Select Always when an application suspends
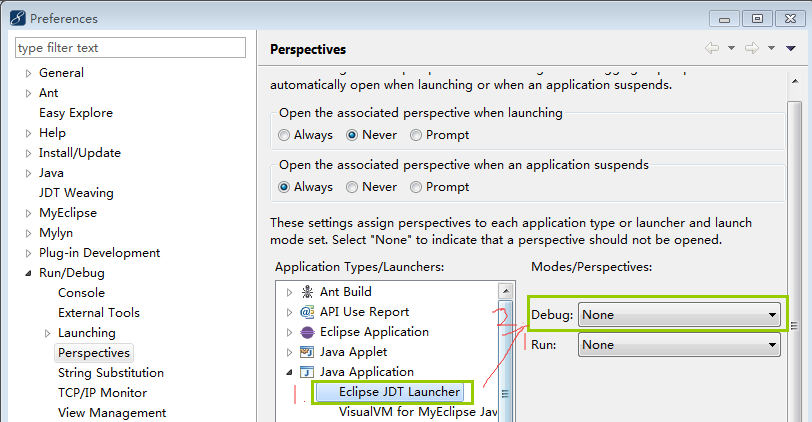The width and height of the screenshot is (812, 422). pyautogui.click(x=284, y=187)
